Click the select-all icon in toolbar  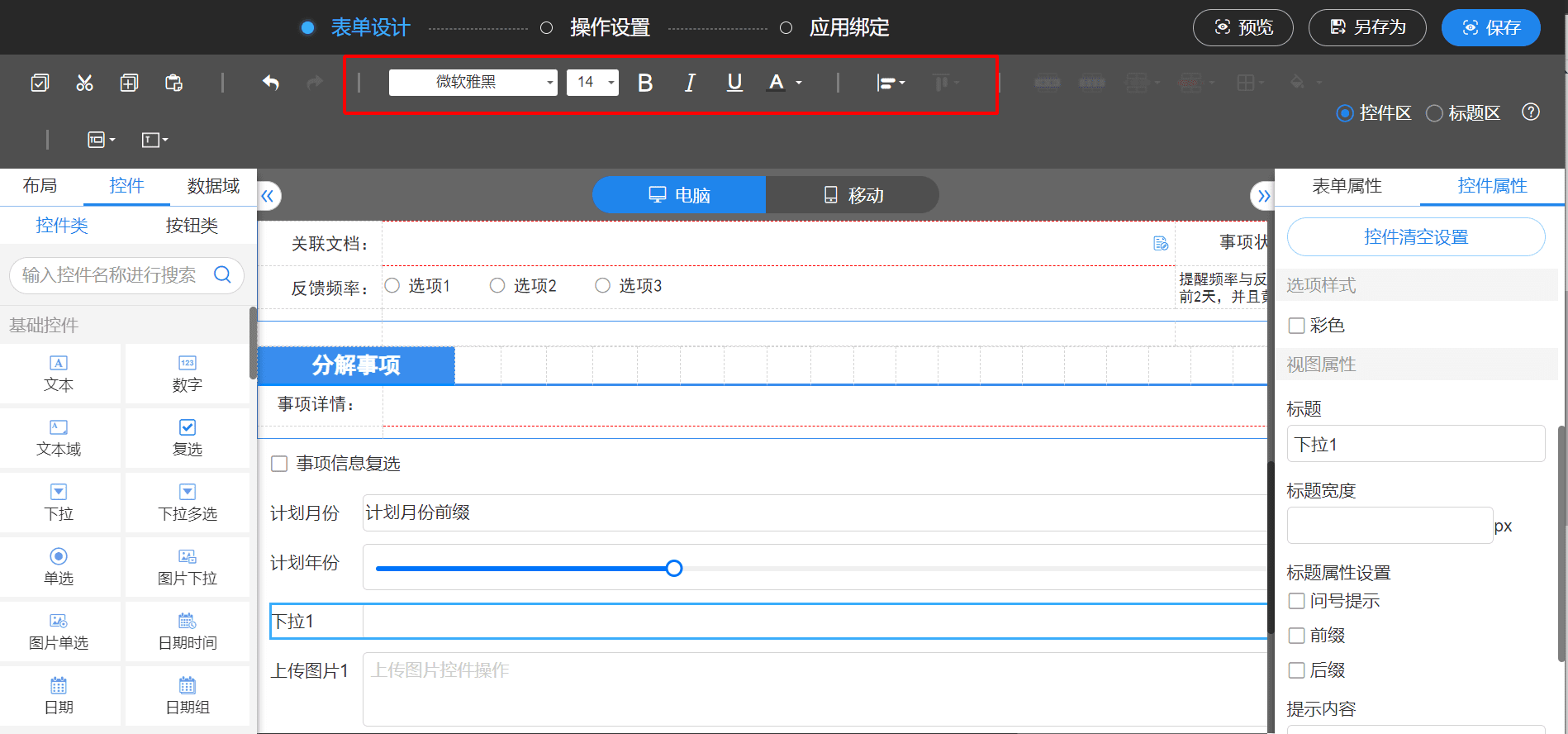(x=40, y=83)
